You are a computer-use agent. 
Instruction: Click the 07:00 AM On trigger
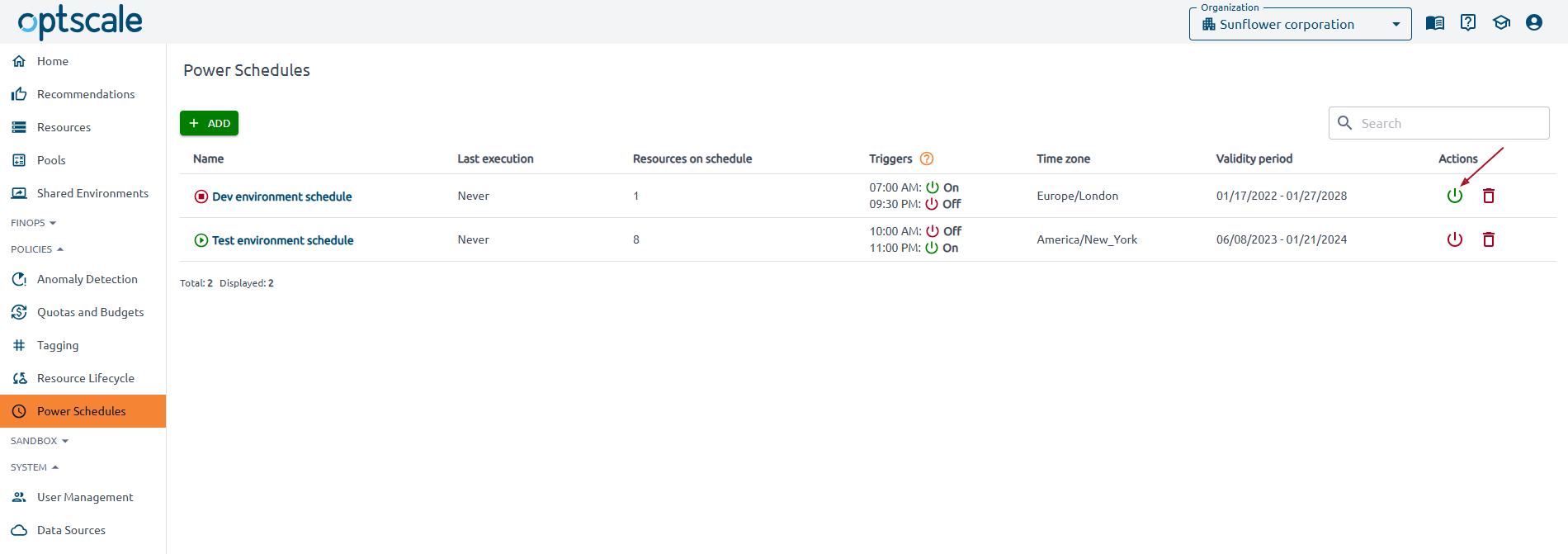[914, 187]
